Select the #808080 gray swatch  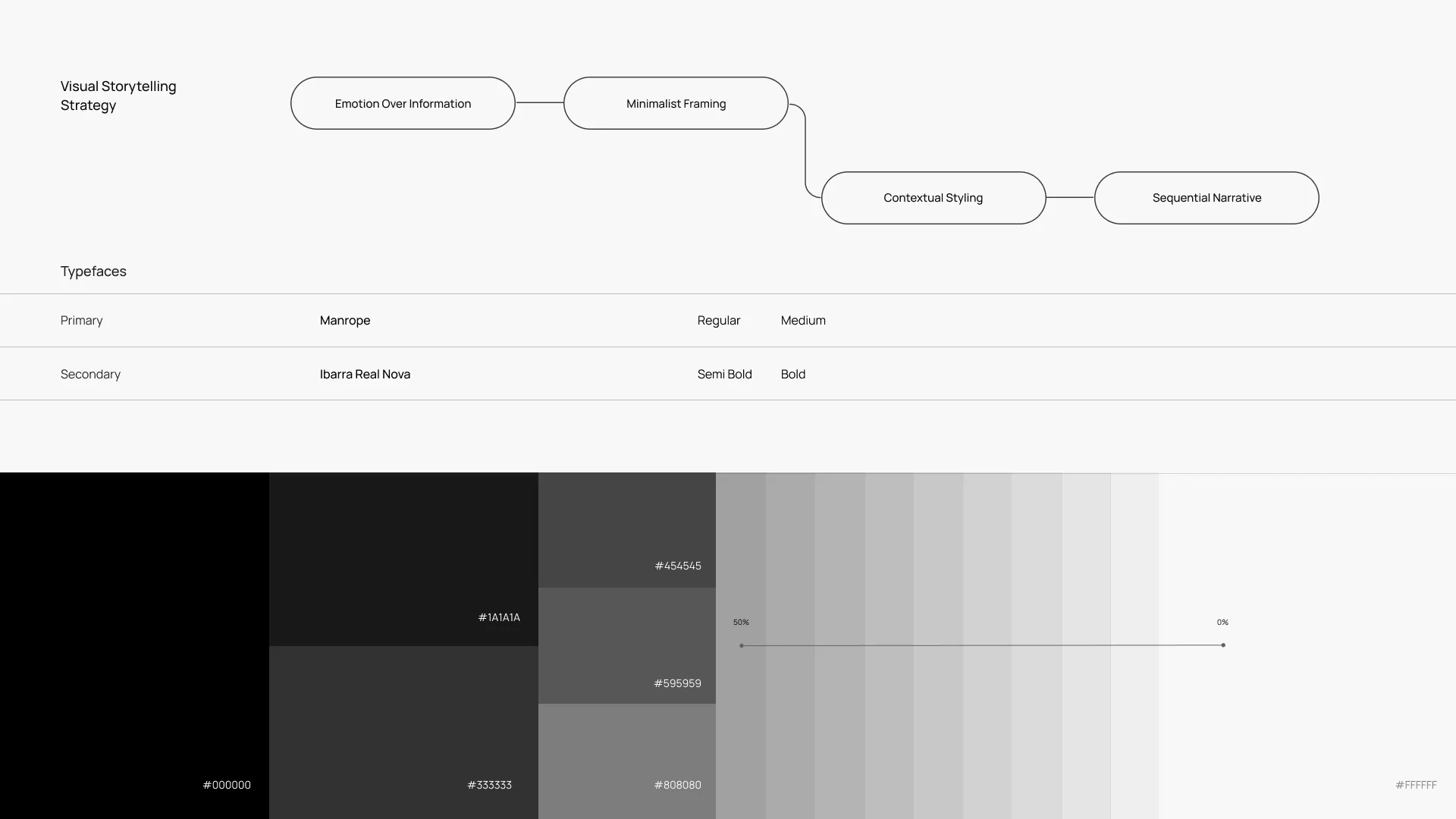pyautogui.click(x=627, y=761)
